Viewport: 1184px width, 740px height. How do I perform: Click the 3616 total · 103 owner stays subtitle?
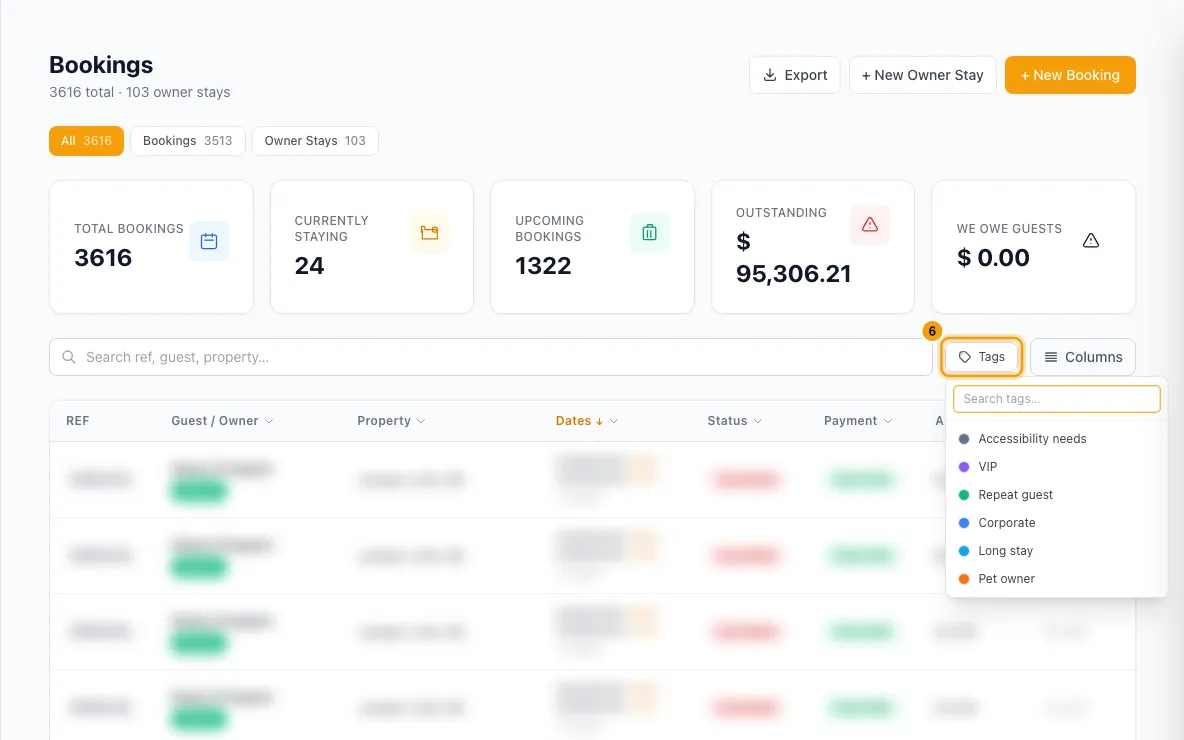140,92
